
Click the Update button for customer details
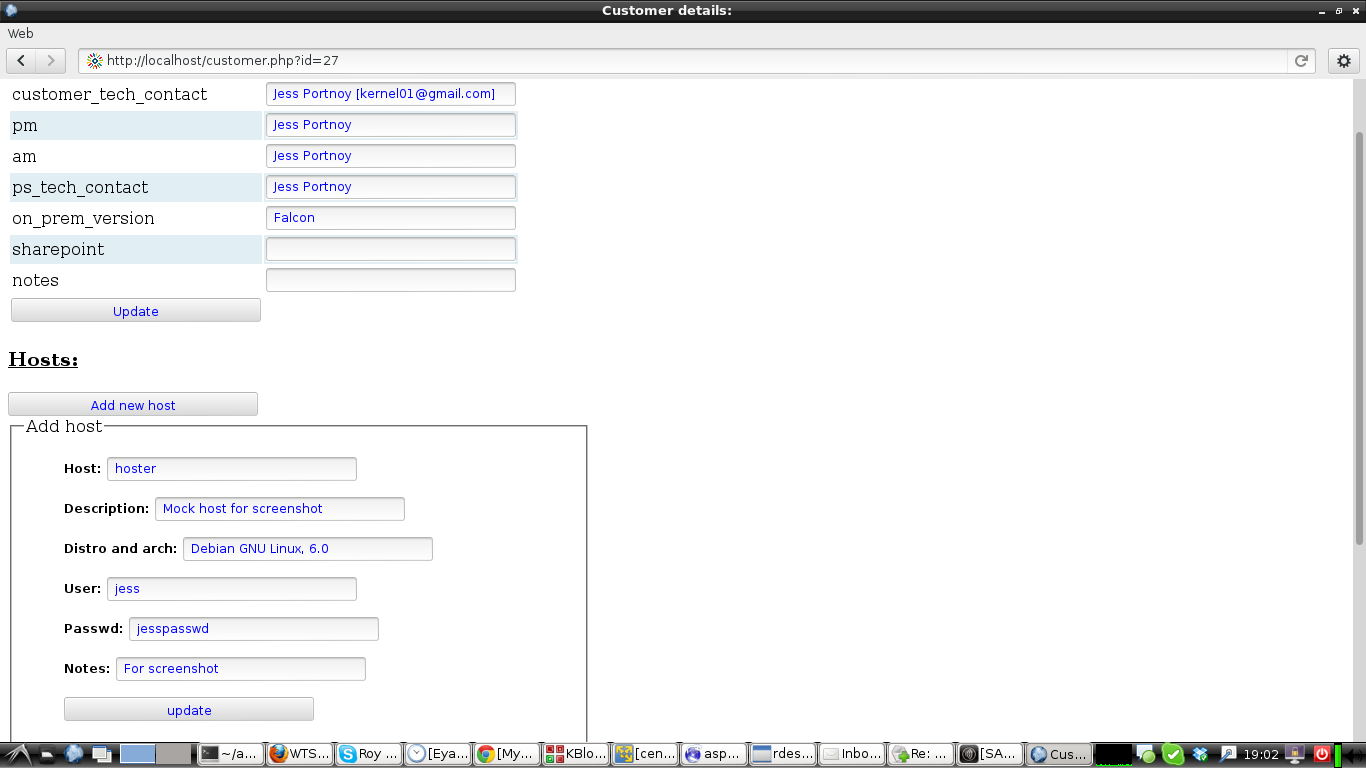pyautogui.click(x=135, y=311)
